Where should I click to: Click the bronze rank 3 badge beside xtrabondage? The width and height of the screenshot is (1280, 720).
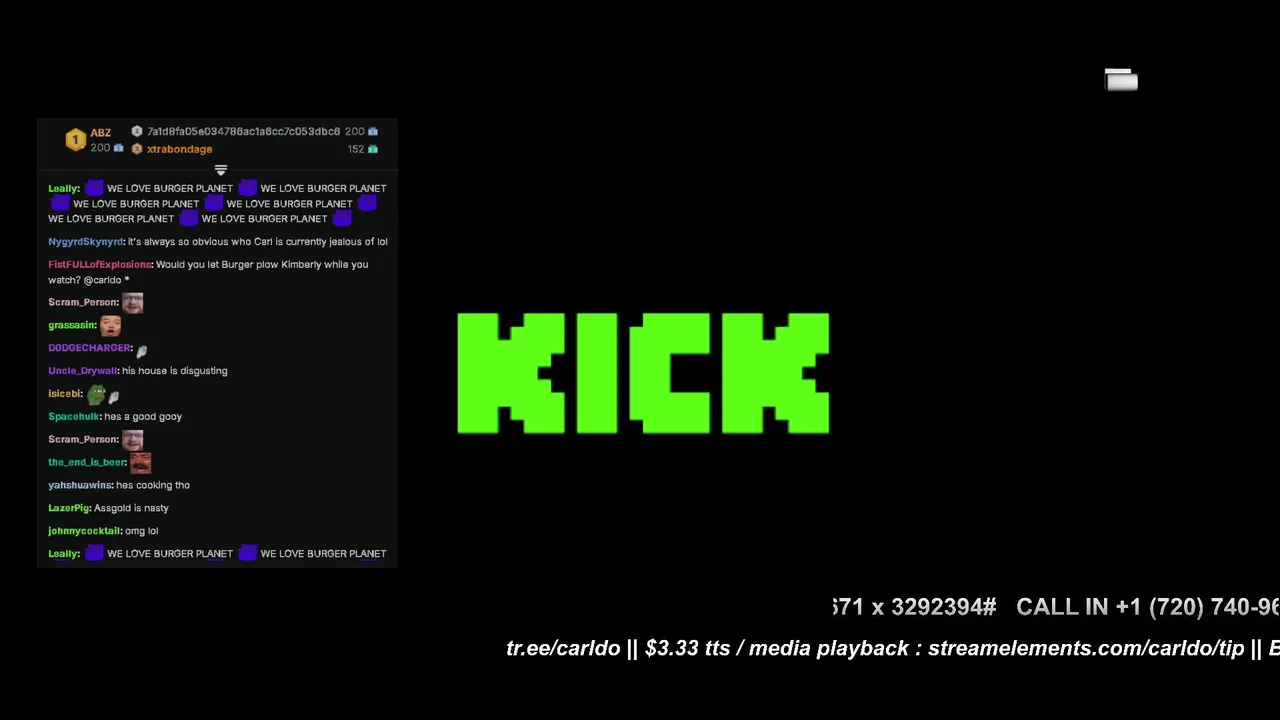point(137,149)
